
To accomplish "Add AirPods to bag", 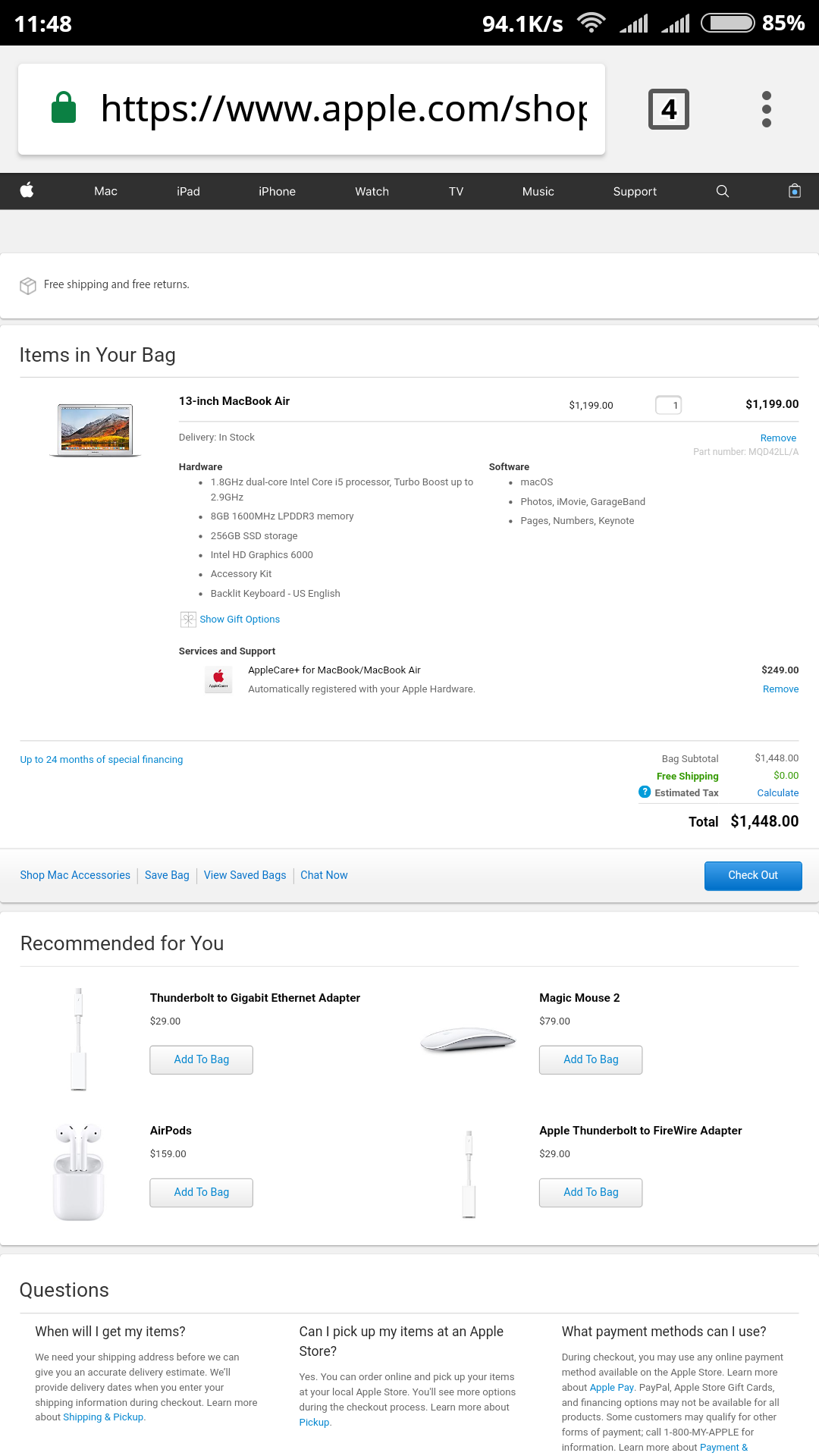I will pyautogui.click(x=201, y=1192).
